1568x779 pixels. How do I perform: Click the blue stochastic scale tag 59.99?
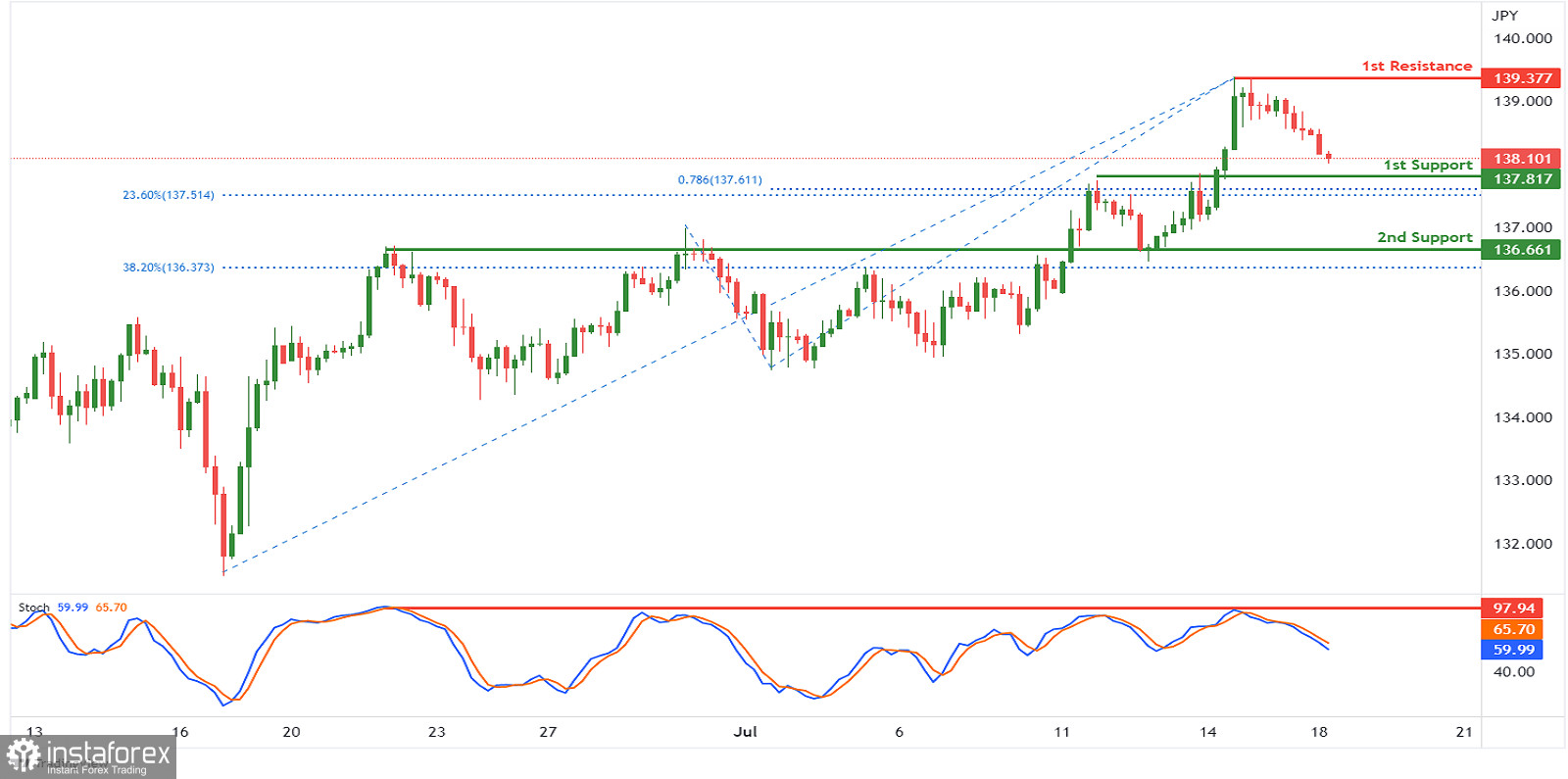(1513, 650)
